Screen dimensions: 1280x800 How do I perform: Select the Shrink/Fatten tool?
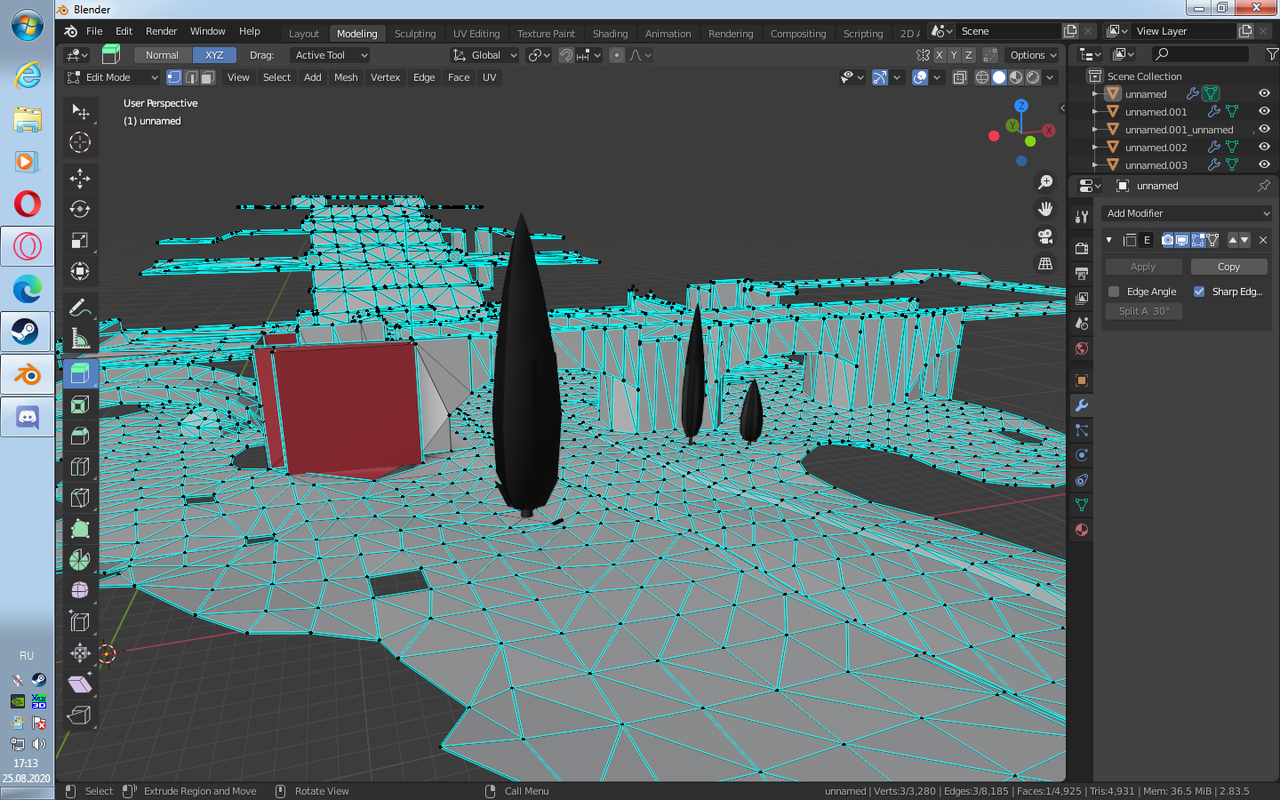coord(80,653)
